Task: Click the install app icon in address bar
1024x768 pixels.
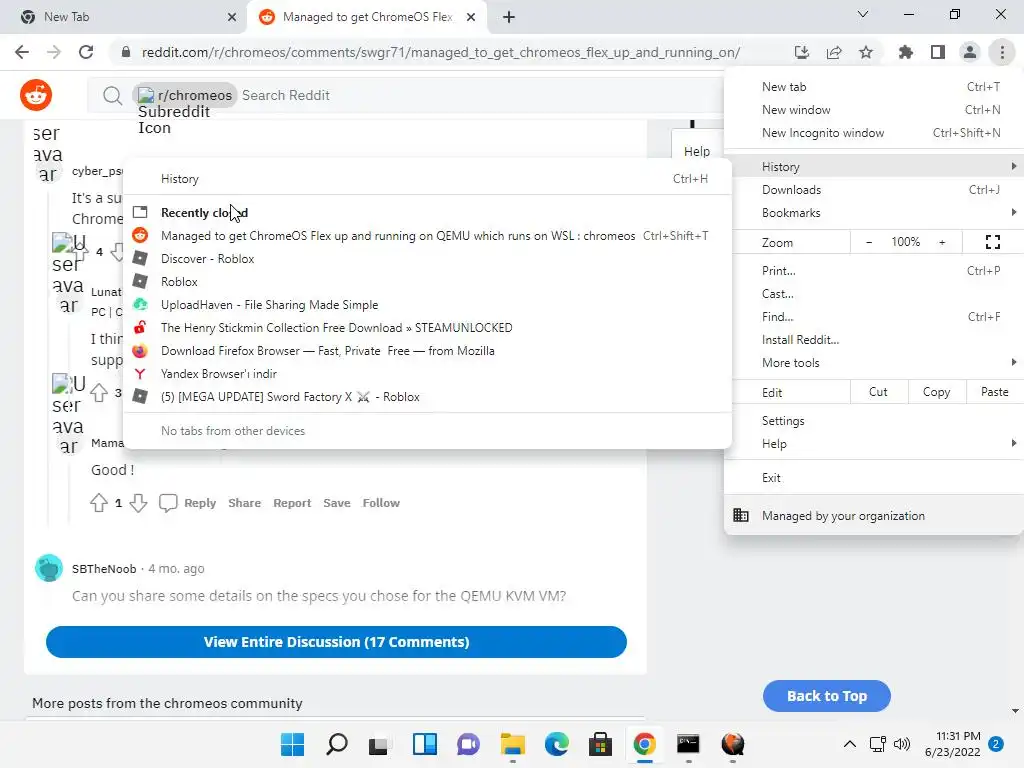Action: click(801, 52)
